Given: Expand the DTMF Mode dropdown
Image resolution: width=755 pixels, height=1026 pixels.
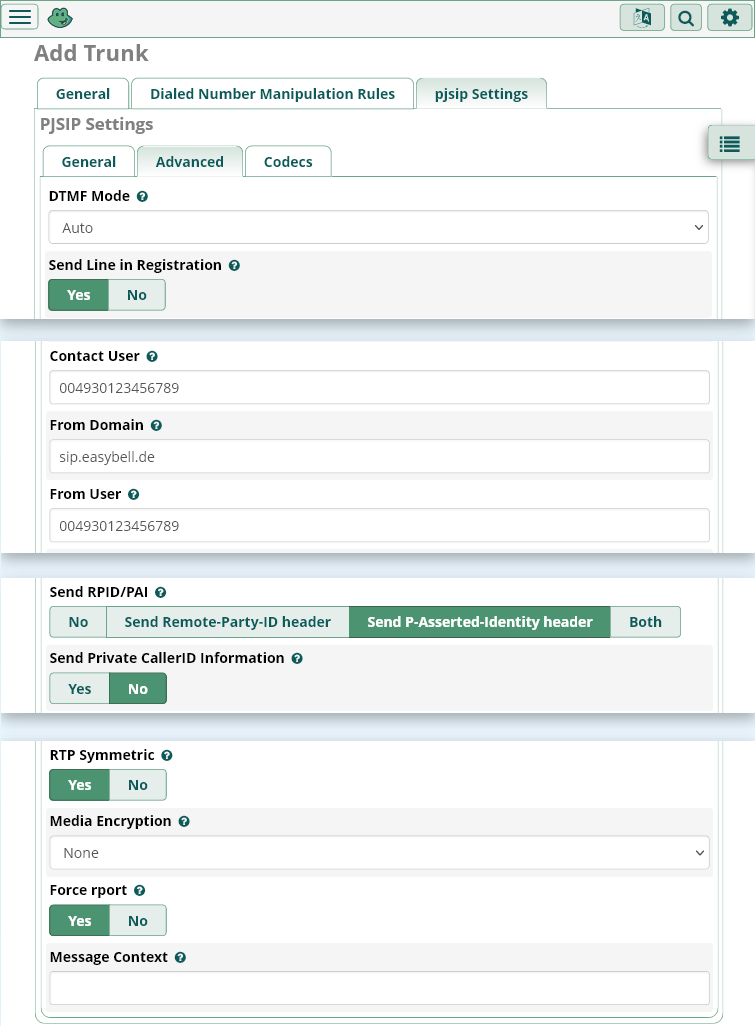Looking at the screenshot, I should (x=378, y=228).
